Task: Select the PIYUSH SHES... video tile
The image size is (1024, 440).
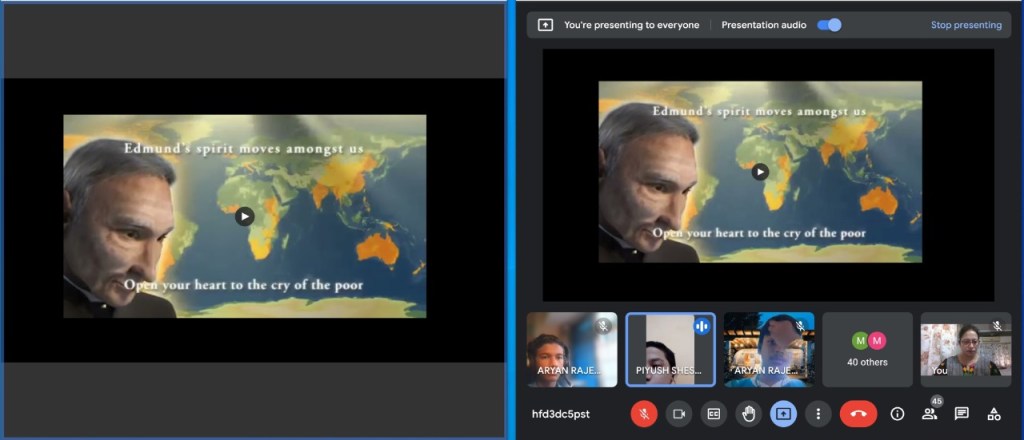Action: 670,349
